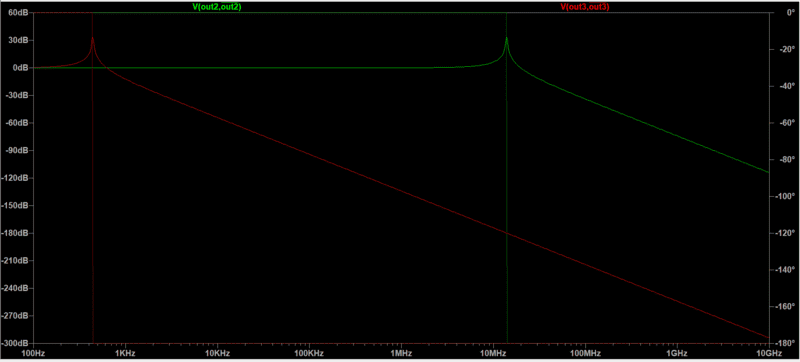Click the 1KHz frequency axis label
Image resolution: width=800 pixels, height=362 pixels.
point(125,353)
